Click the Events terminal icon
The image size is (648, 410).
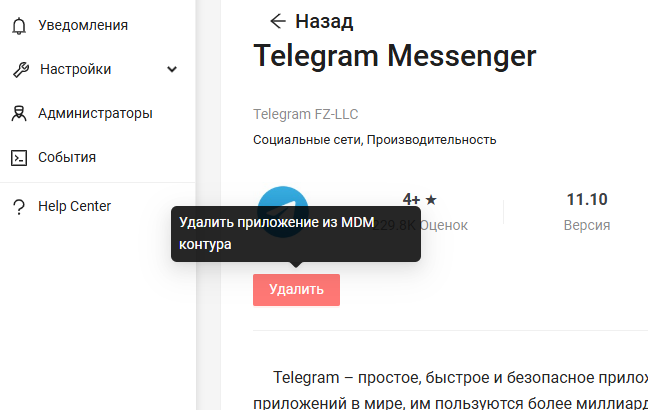click(19, 157)
